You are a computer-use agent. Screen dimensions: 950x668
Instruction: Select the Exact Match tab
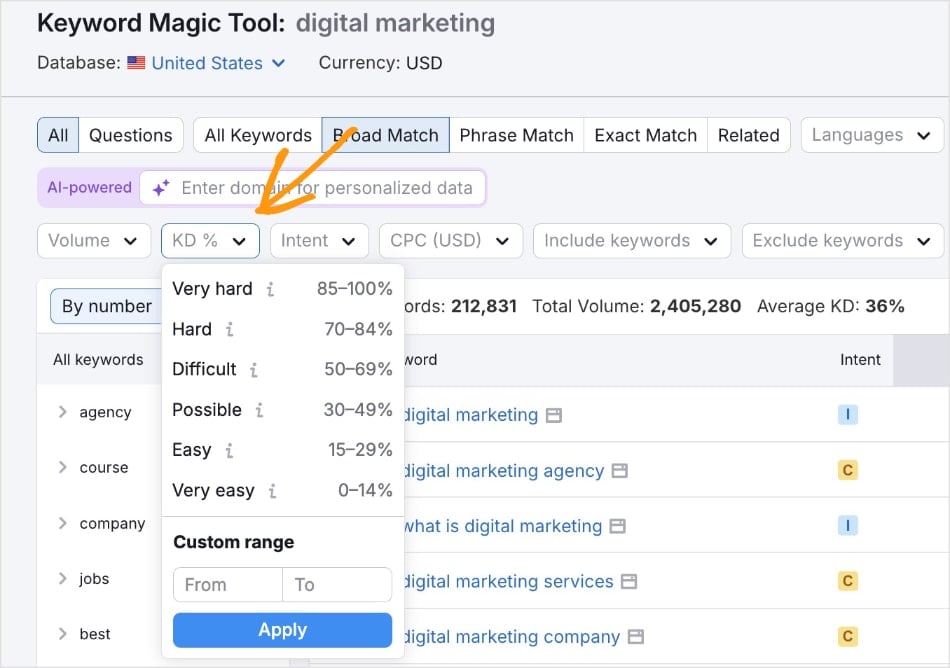point(645,134)
